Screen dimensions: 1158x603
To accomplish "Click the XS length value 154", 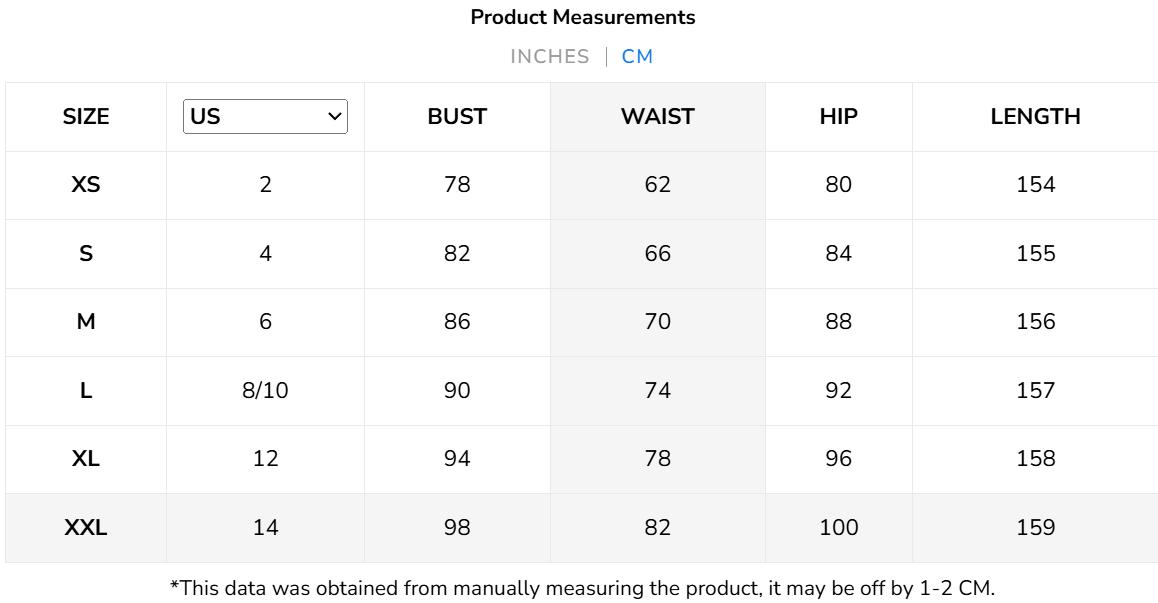I will click(1035, 185).
